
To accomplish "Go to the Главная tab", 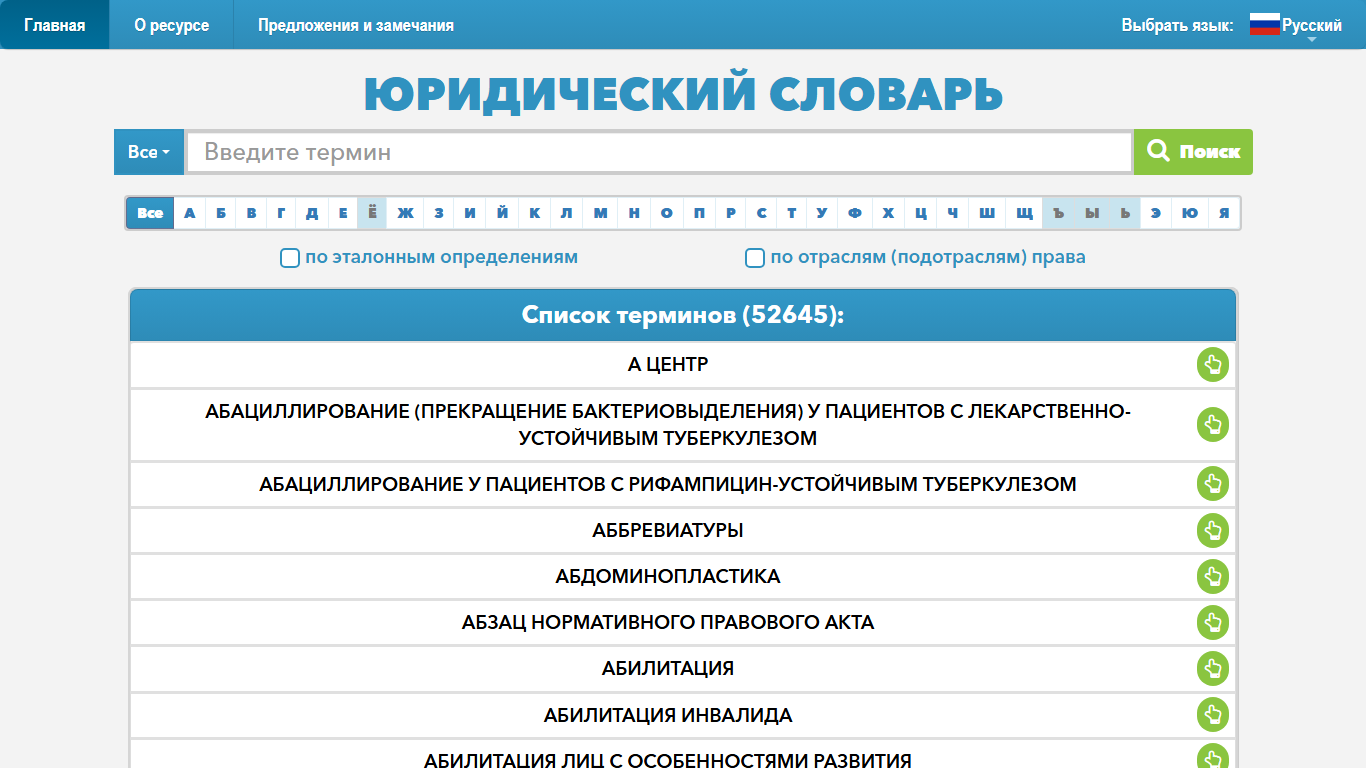I will 55,25.
